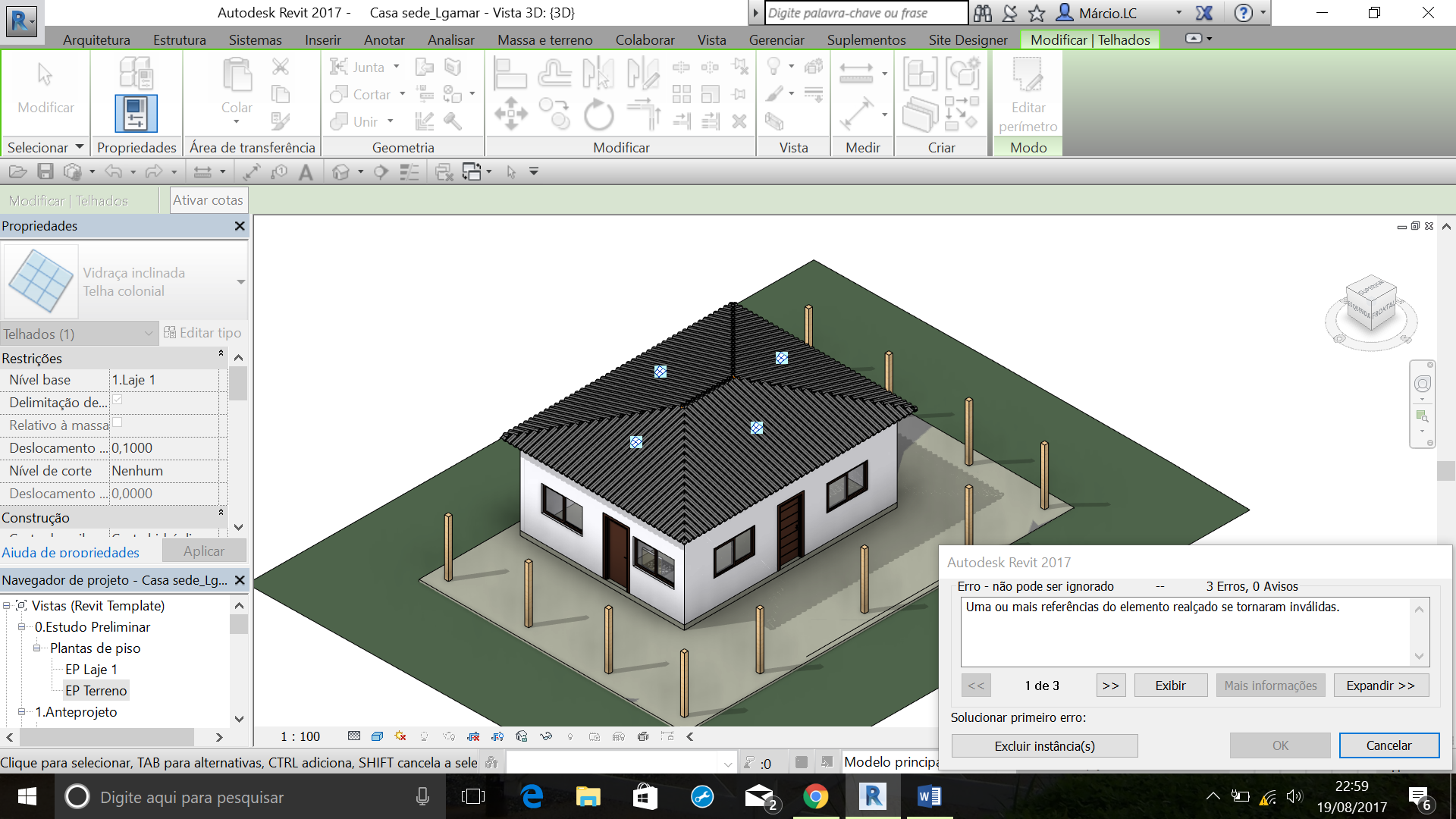Click the Expandir >> button
1456x819 pixels.
(1381, 686)
